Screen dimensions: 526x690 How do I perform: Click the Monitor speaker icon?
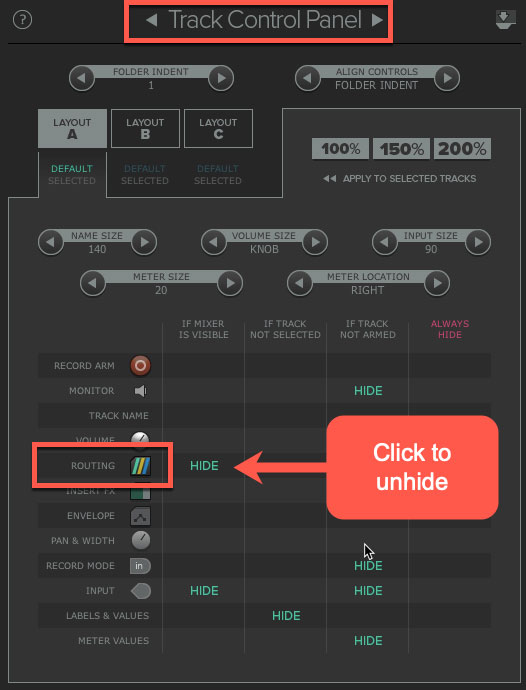click(x=140, y=391)
